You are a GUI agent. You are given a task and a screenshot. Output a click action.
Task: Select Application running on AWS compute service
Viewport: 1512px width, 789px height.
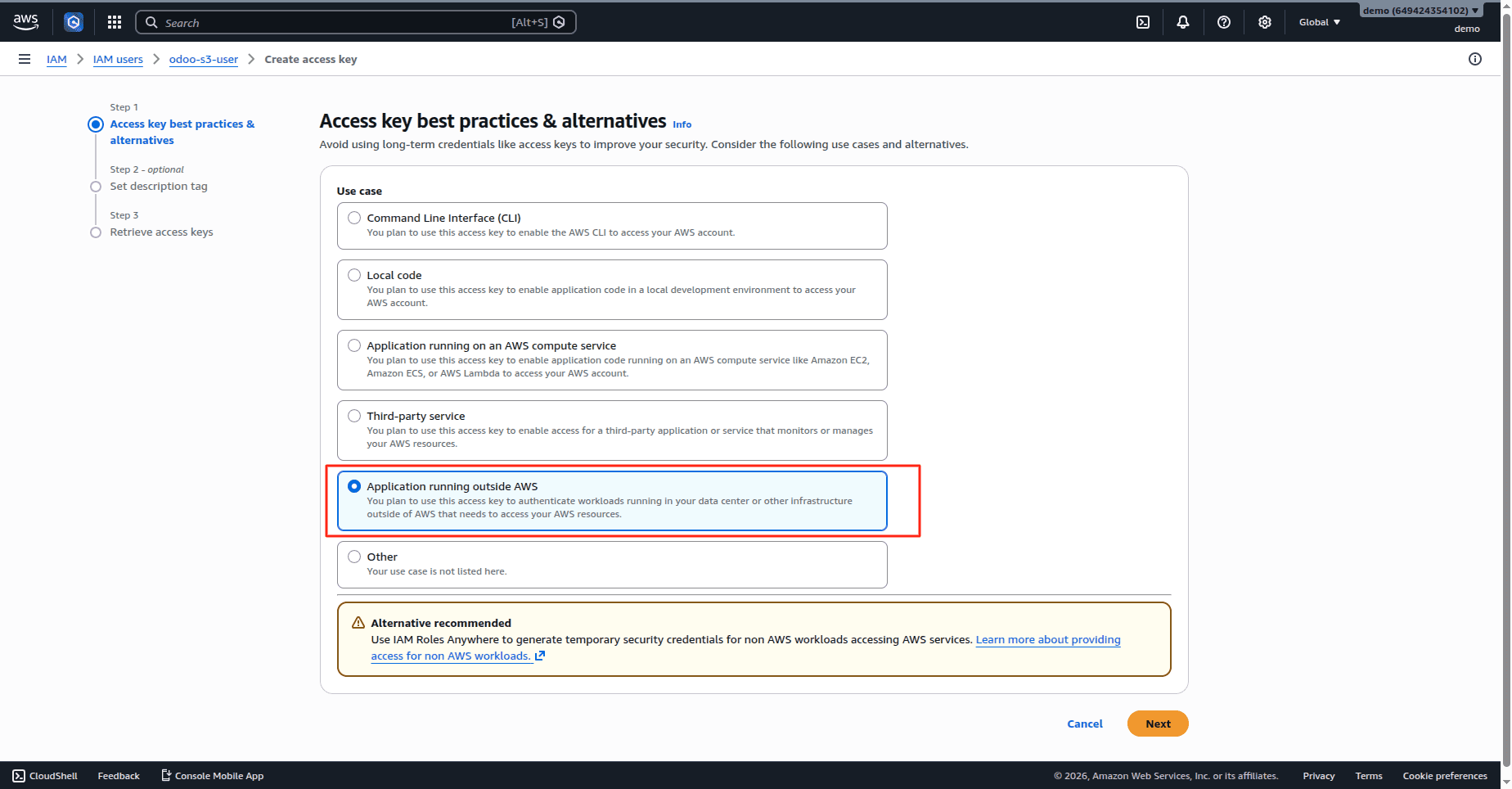tap(612, 360)
